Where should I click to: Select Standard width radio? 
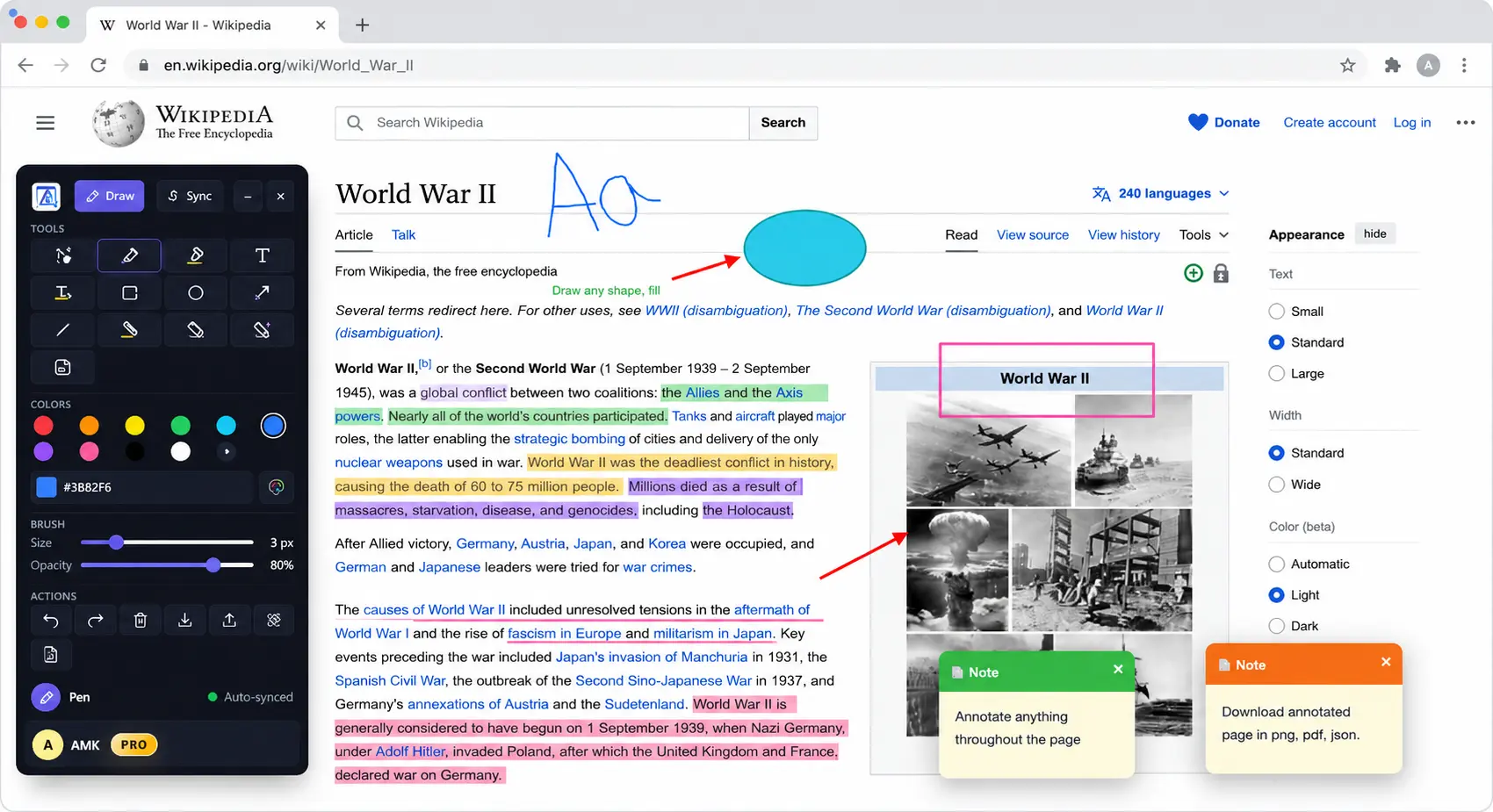[x=1277, y=453]
